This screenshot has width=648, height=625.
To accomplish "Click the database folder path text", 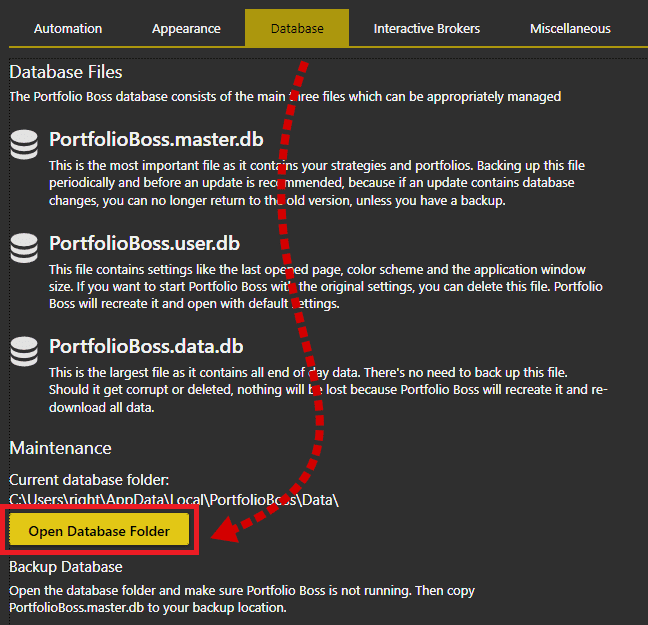I will (x=174, y=499).
